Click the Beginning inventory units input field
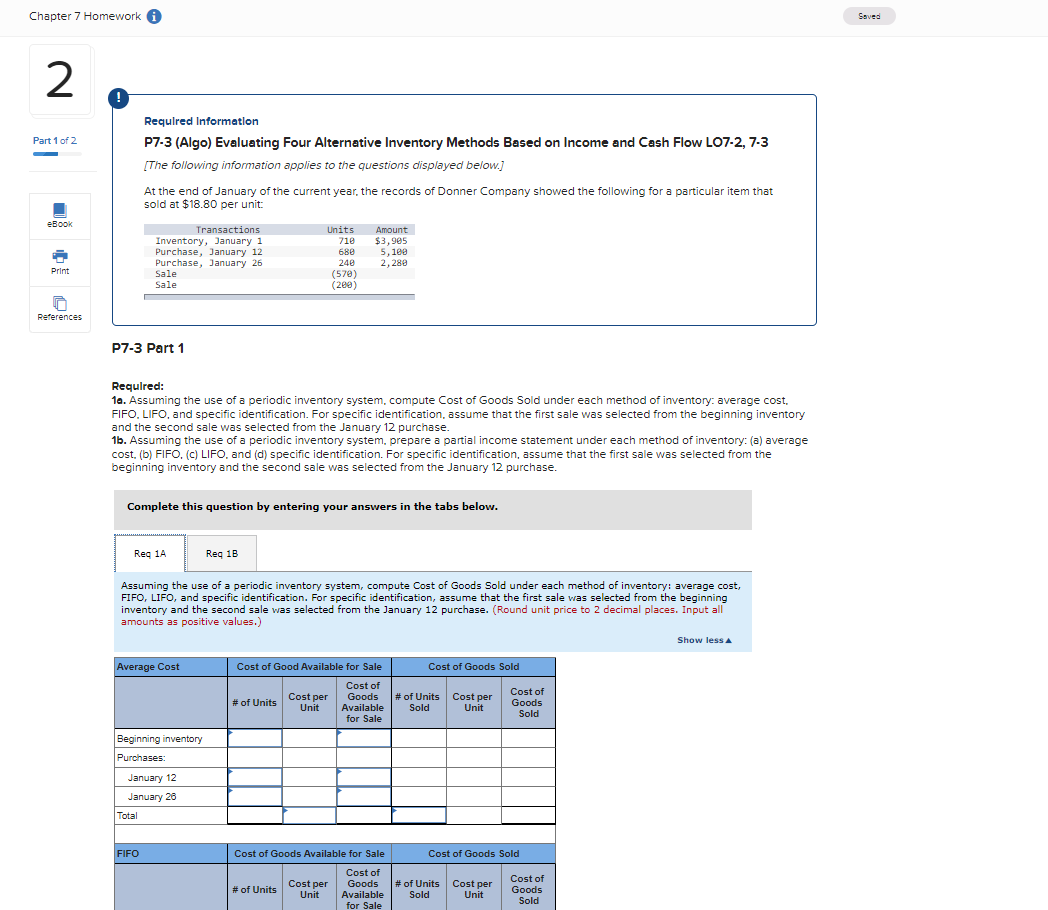The image size is (1048, 910). [254, 738]
